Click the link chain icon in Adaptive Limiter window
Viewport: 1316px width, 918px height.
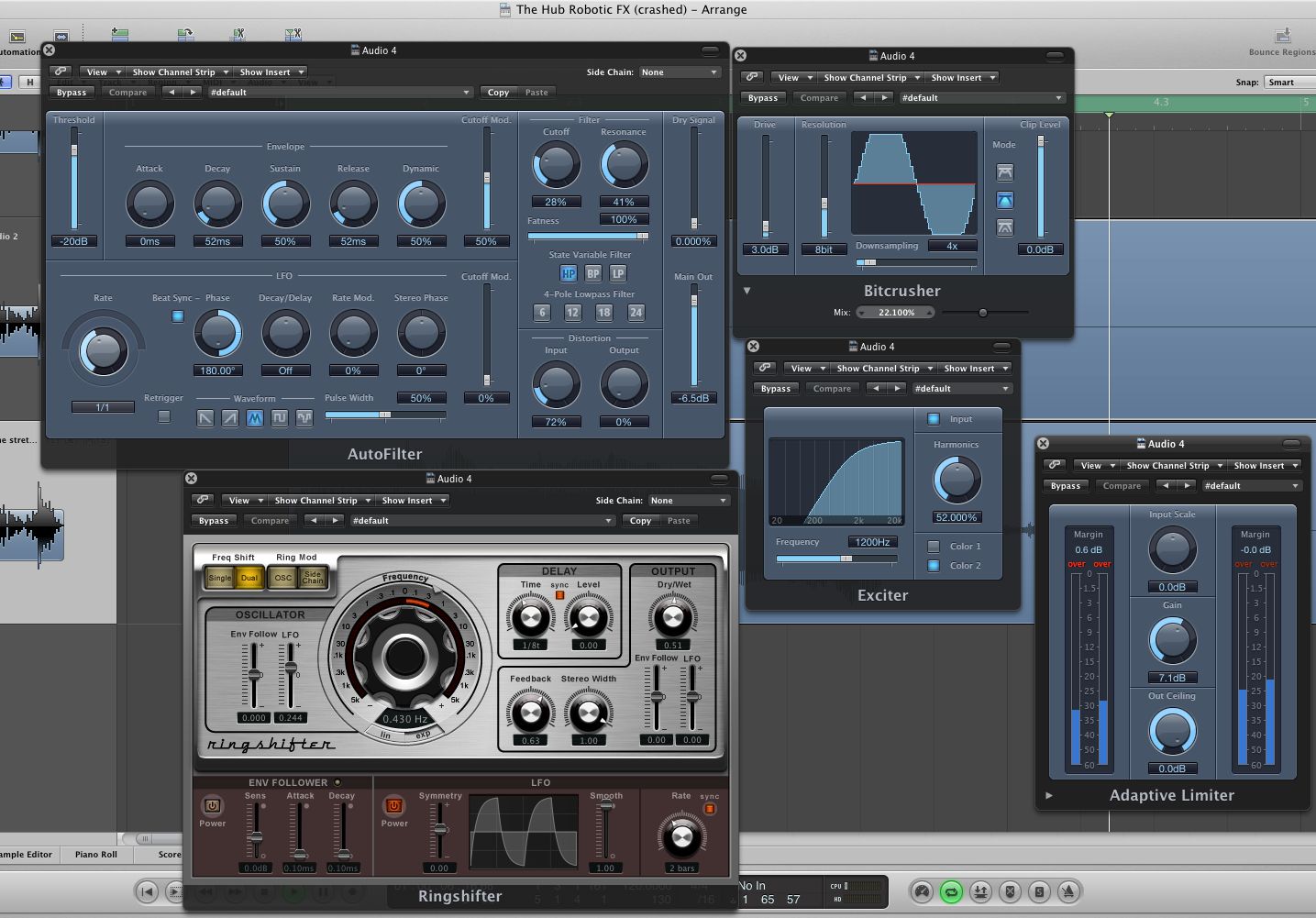coord(1055,465)
